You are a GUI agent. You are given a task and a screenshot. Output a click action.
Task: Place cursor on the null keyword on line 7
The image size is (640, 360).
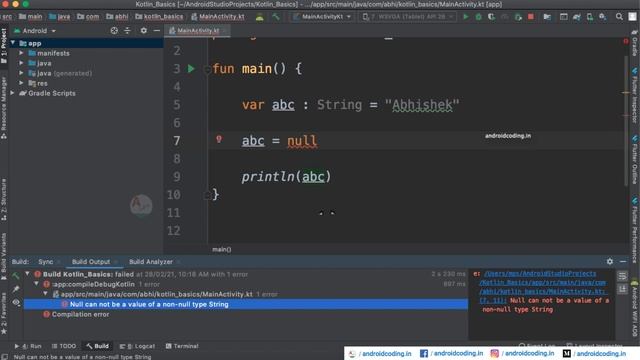point(302,141)
